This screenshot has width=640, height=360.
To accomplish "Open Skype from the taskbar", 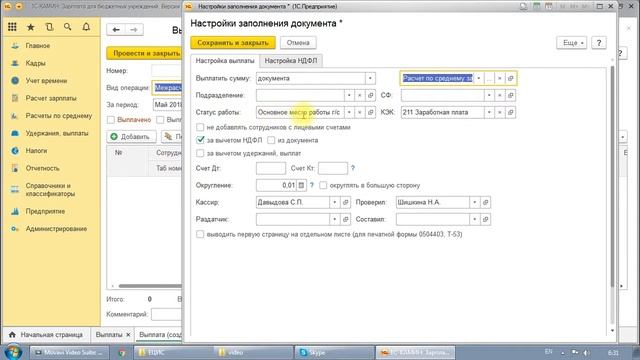I will (333, 353).
